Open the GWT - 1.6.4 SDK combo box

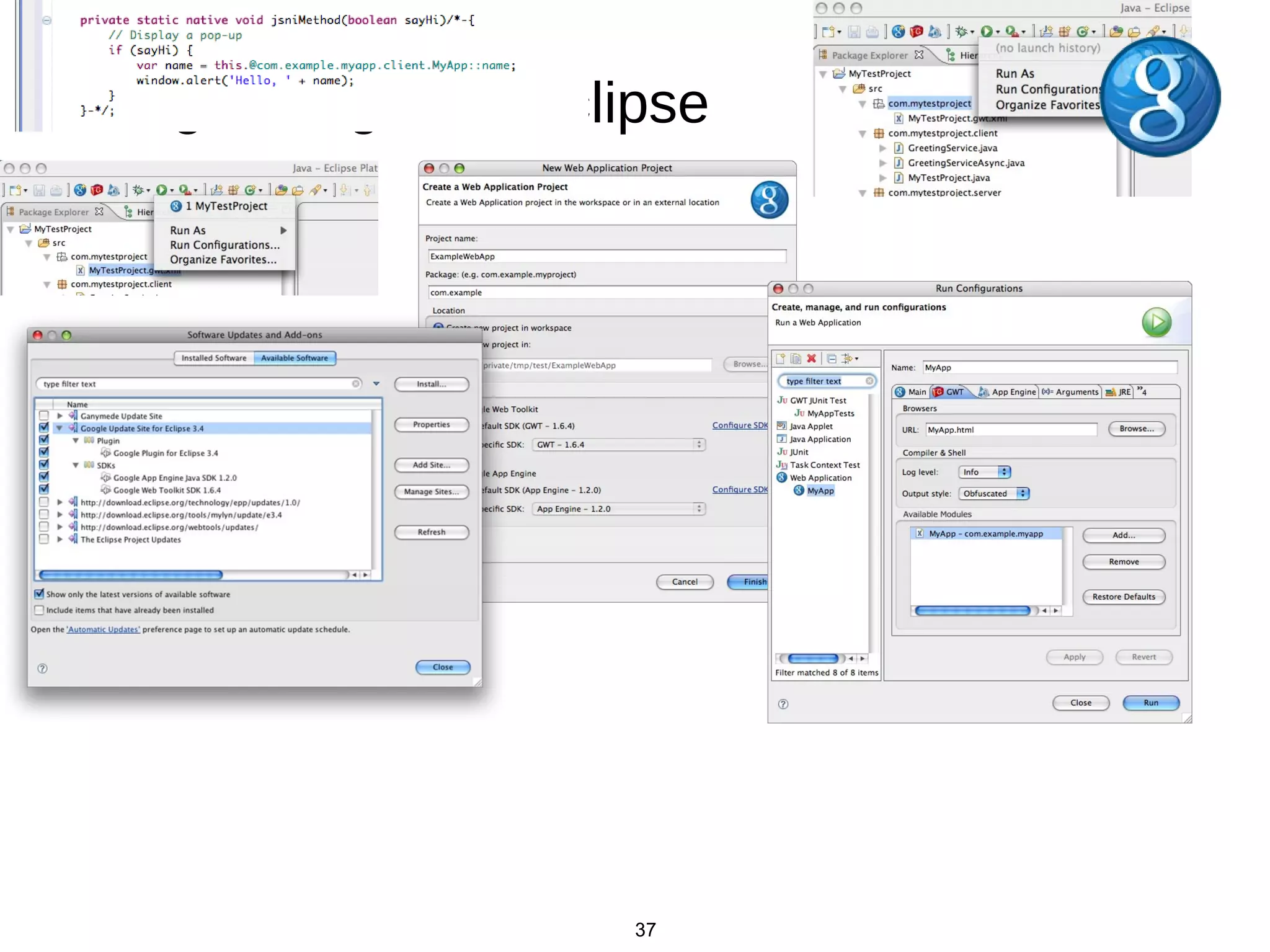coord(618,444)
